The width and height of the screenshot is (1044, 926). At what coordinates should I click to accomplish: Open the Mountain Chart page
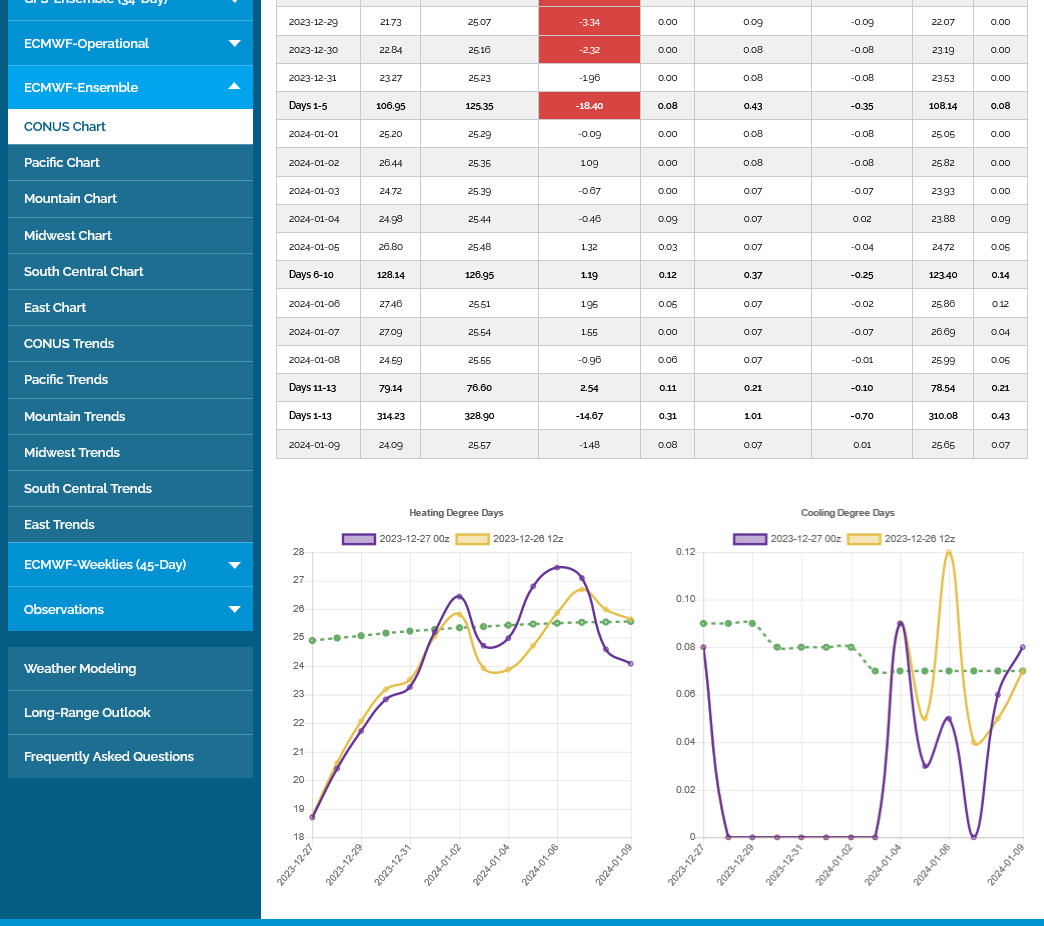70,199
